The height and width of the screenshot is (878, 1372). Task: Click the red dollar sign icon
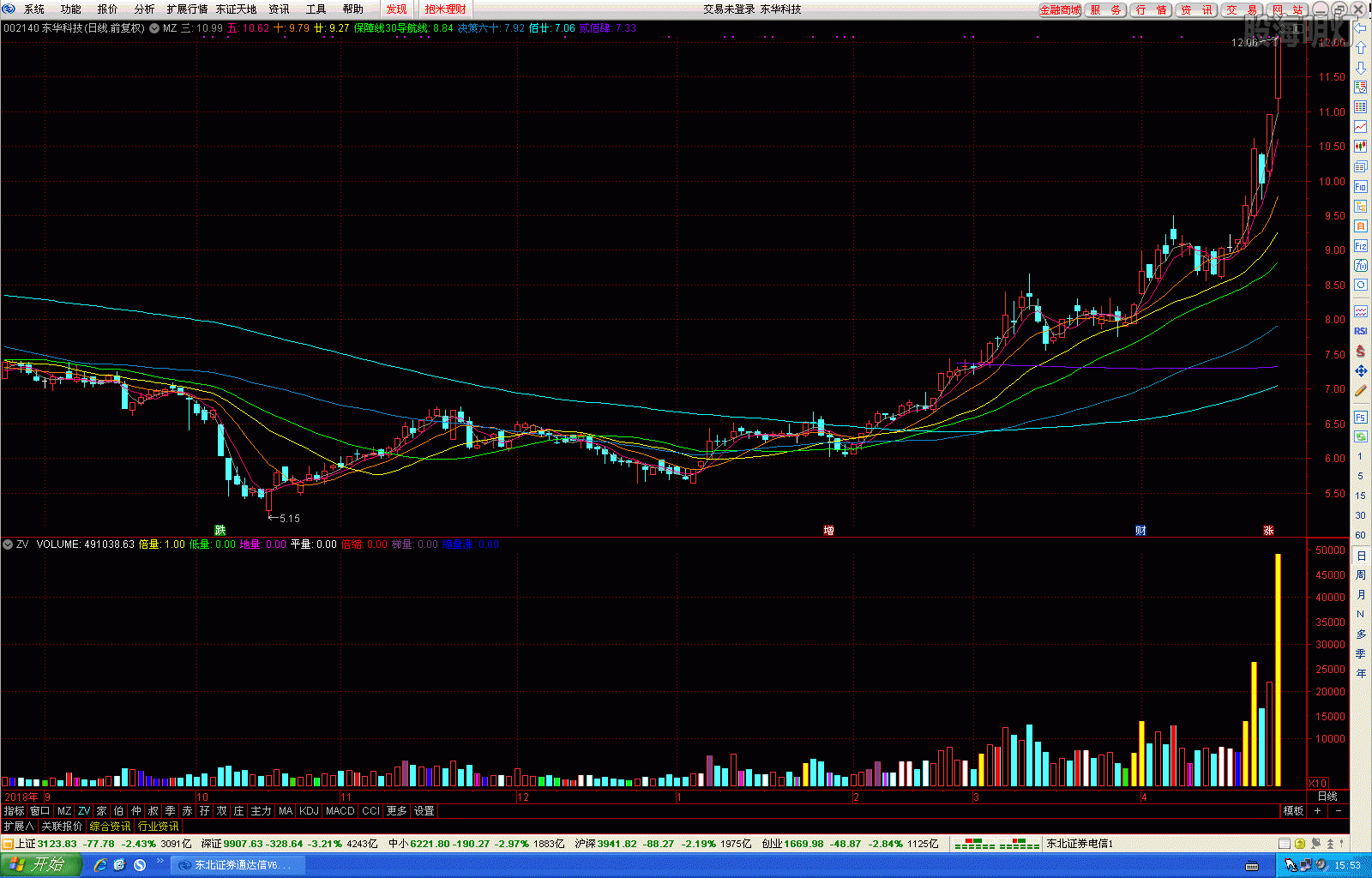click(1360, 352)
